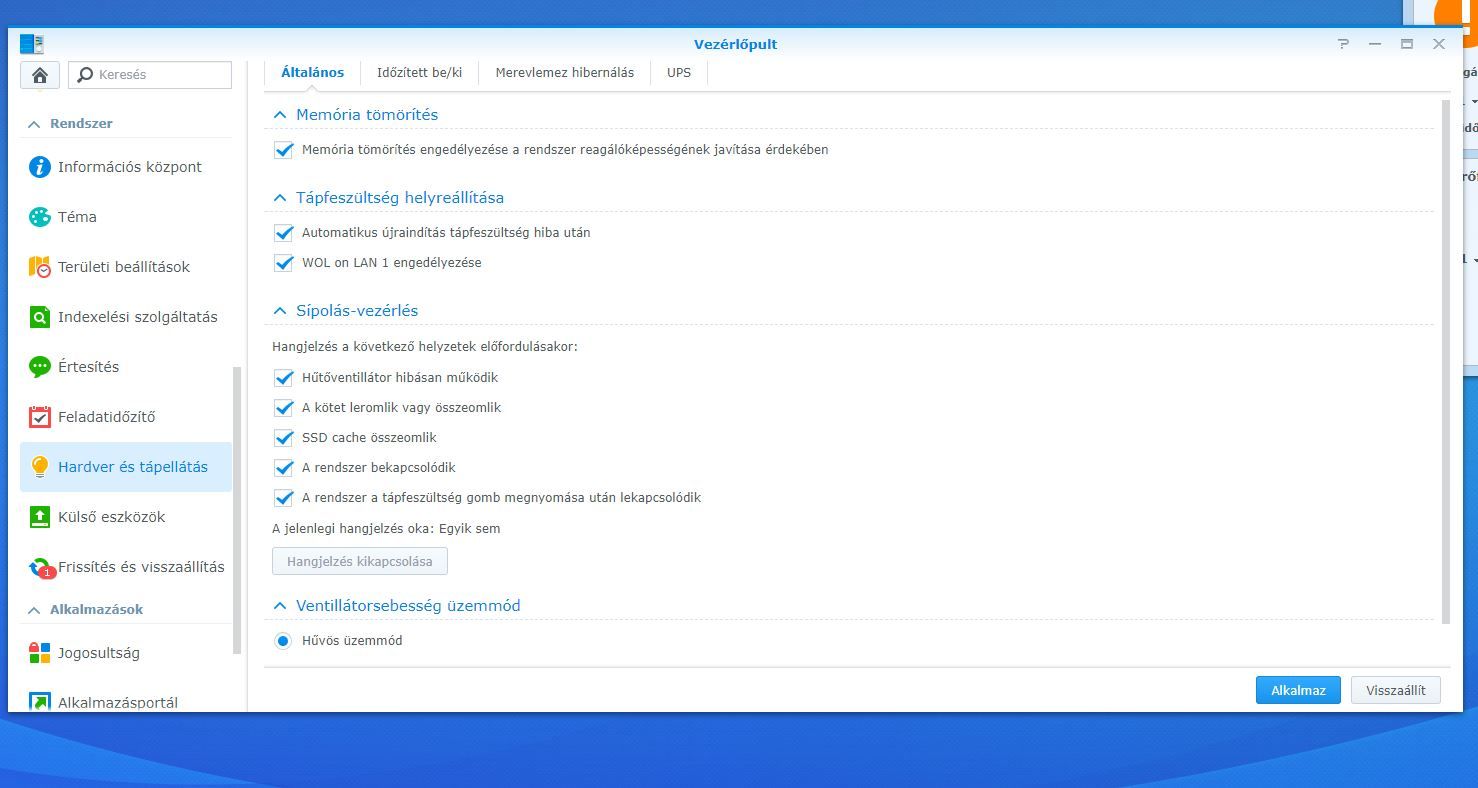Image resolution: width=1478 pixels, height=788 pixels.
Task: Toggle Memória tömörítés engedélyezése checkbox
Action: [283, 150]
